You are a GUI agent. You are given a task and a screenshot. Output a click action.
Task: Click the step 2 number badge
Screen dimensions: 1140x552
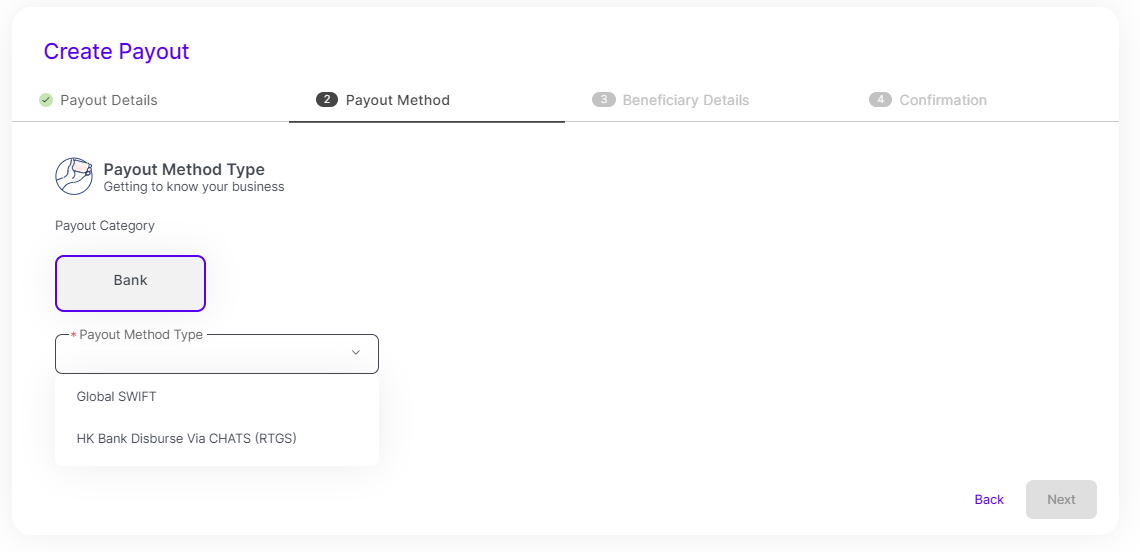coord(326,100)
